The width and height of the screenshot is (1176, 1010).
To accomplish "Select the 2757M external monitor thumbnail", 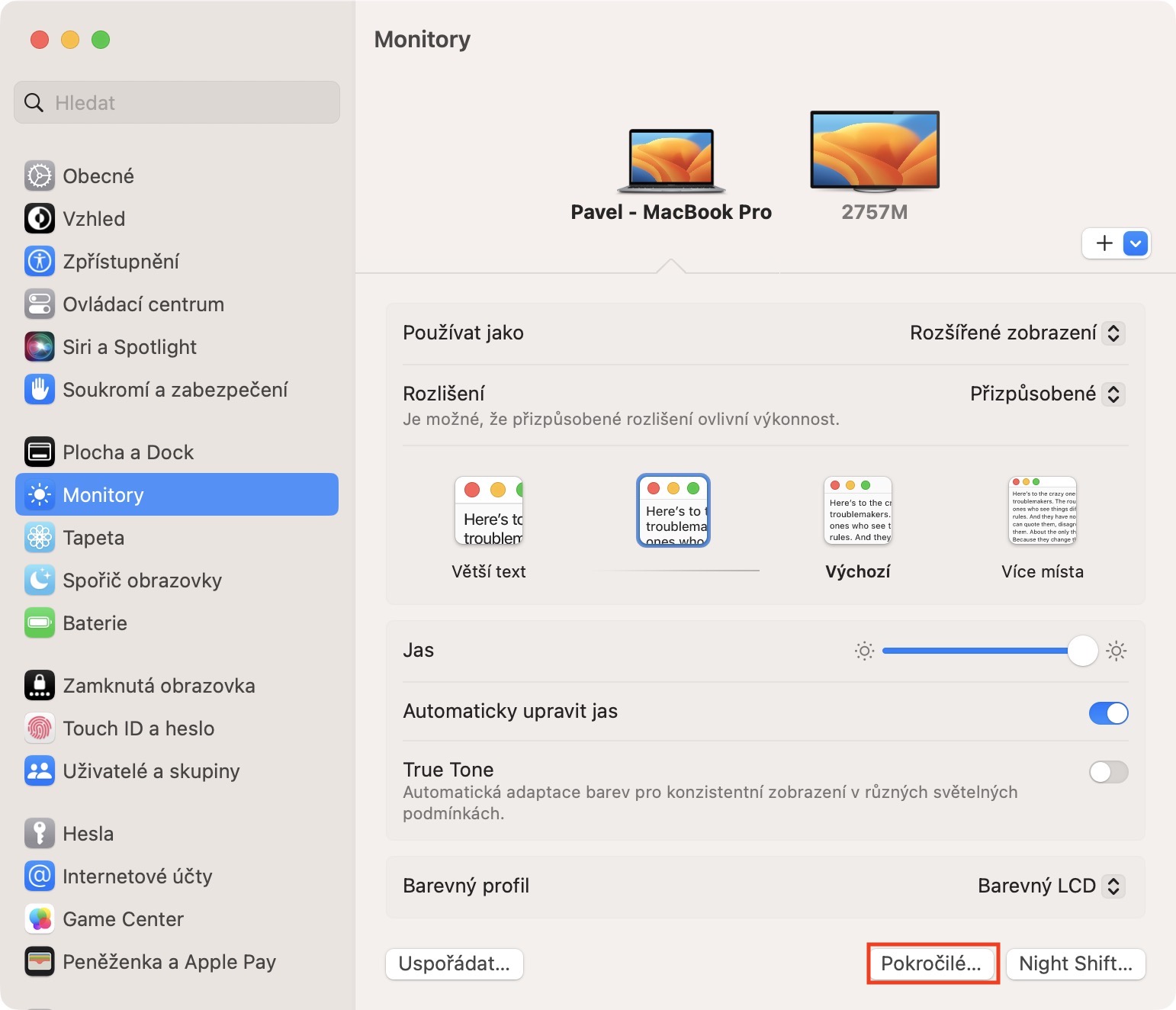I will (x=875, y=151).
